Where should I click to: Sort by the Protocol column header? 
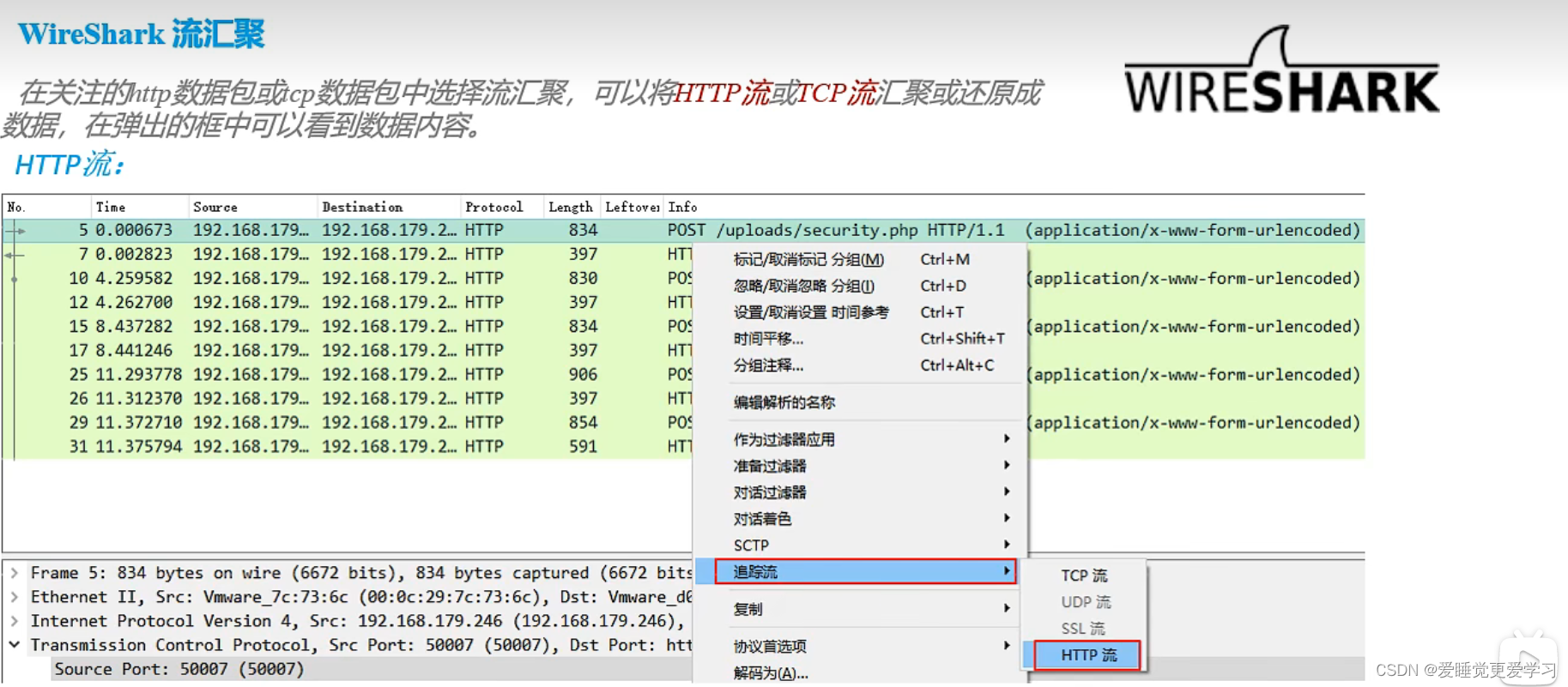pyautogui.click(x=501, y=207)
